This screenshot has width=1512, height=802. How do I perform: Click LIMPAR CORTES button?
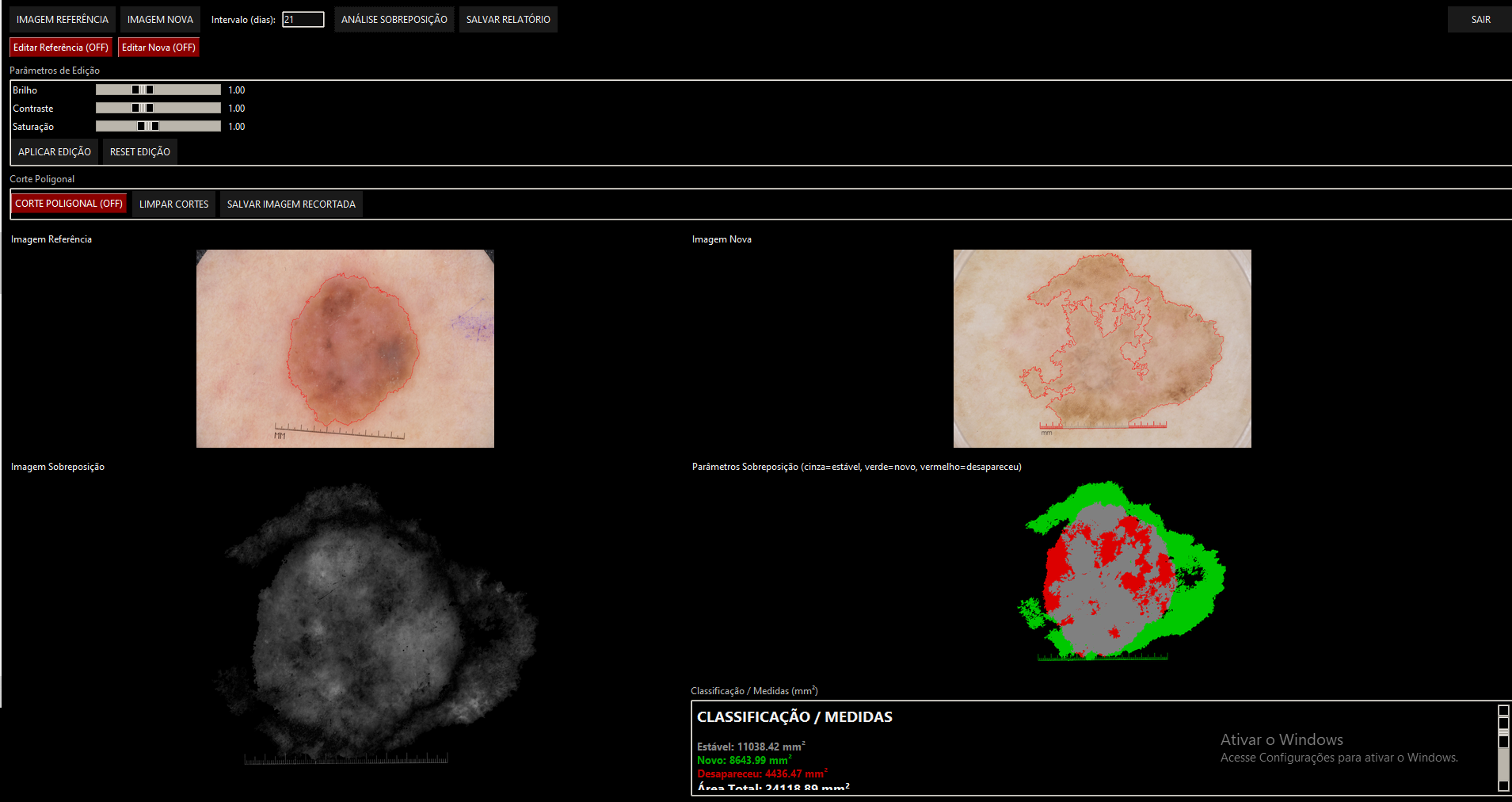173,204
